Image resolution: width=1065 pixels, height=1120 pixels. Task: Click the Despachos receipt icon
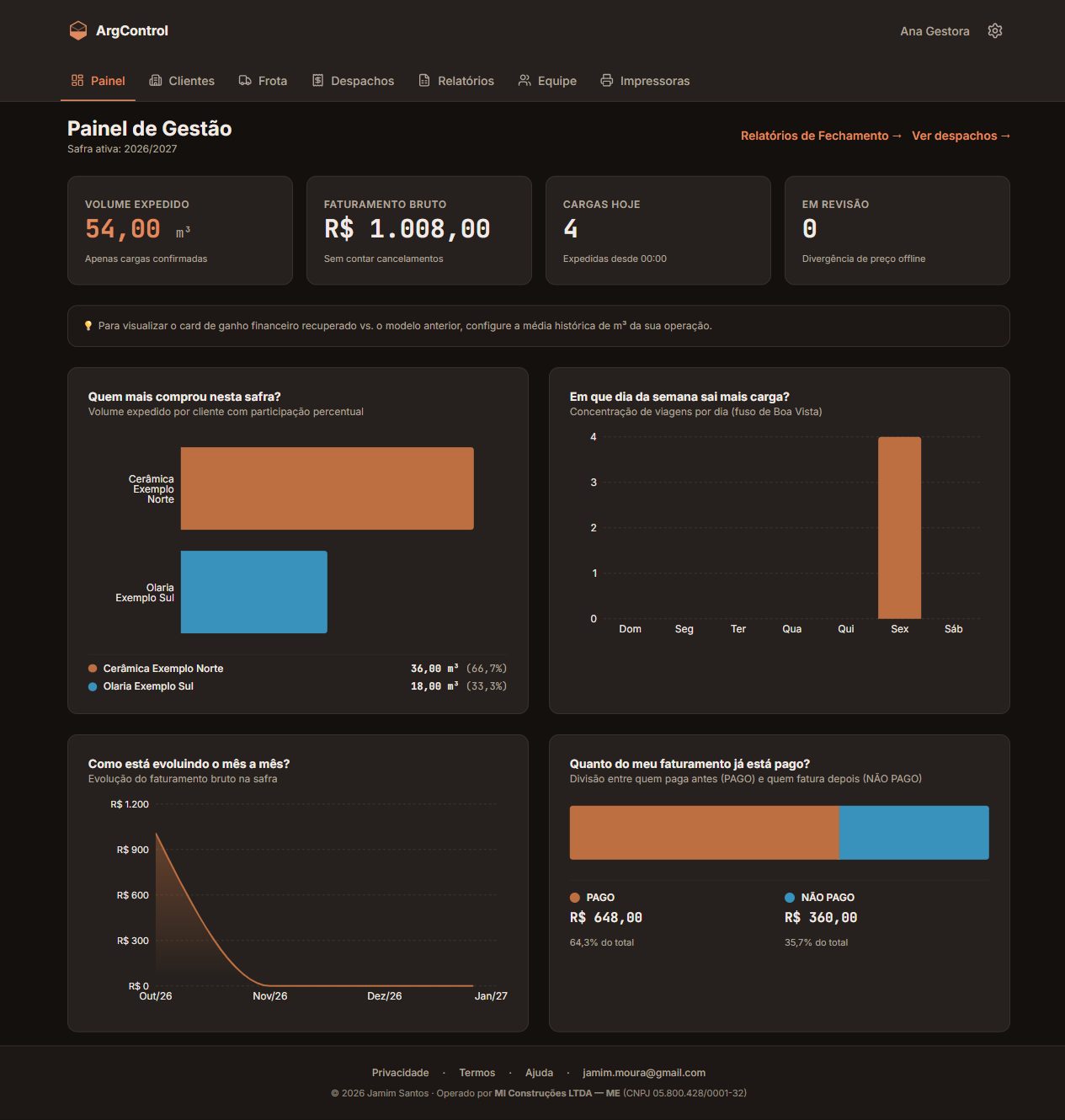point(317,80)
